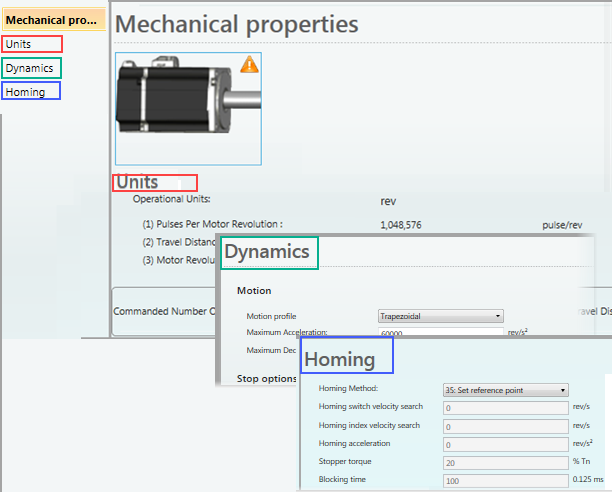Screen dimensions: 612x492
Task: Open the Motion profile Trapezoidal dropdown
Action: (x=441, y=316)
